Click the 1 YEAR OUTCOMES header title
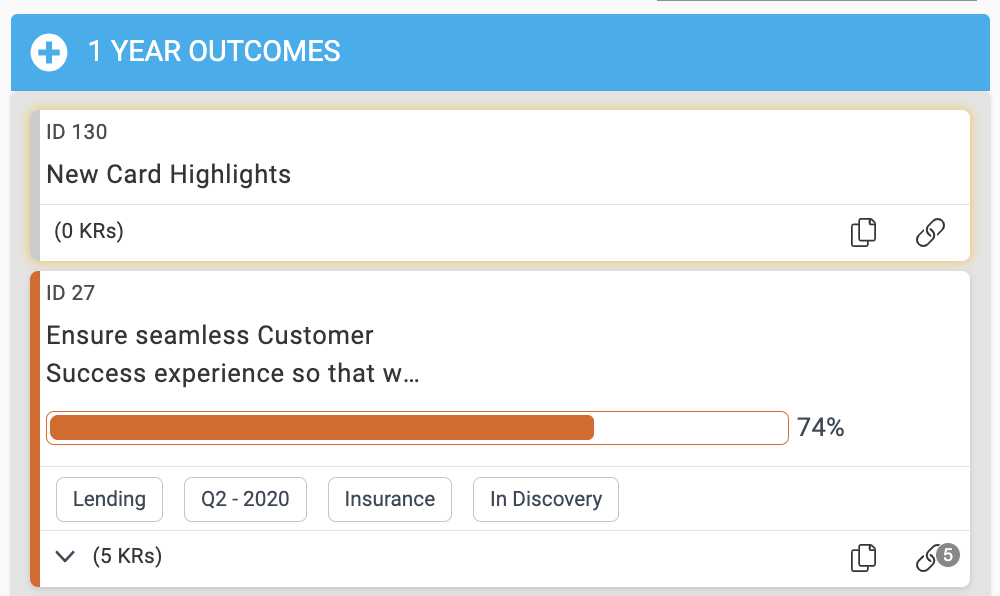The height and width of the screenshot is (596, 1000). click(x=214, y=52)
